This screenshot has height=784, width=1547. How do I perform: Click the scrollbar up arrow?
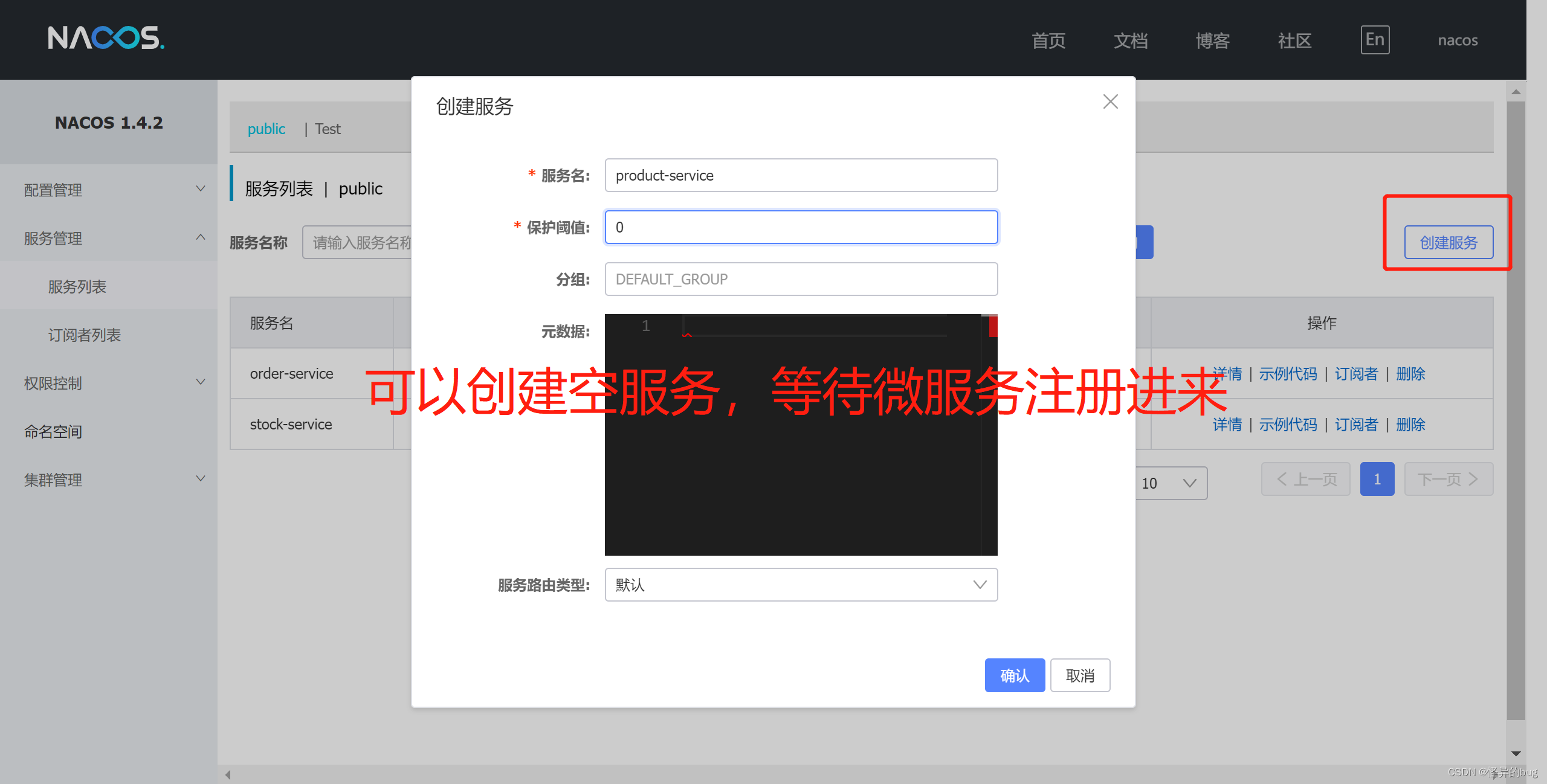[1516, 92]
